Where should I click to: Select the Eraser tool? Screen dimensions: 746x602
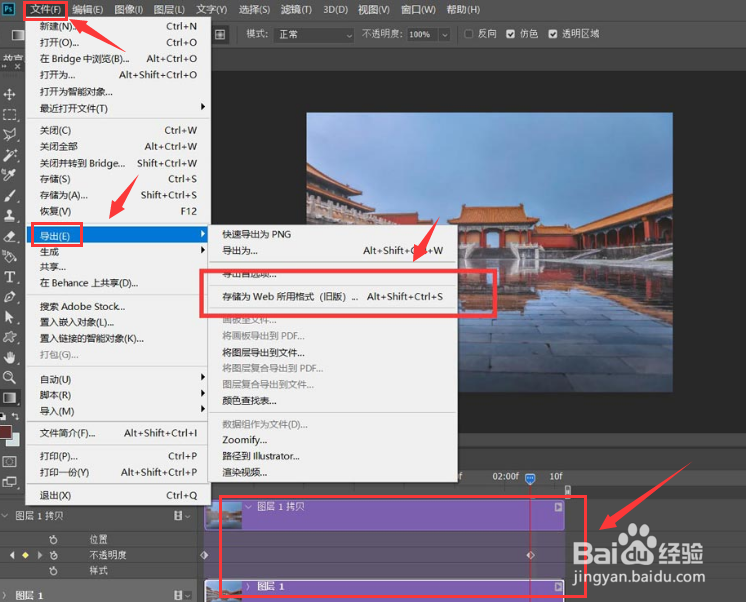click(x=10, y=236)
